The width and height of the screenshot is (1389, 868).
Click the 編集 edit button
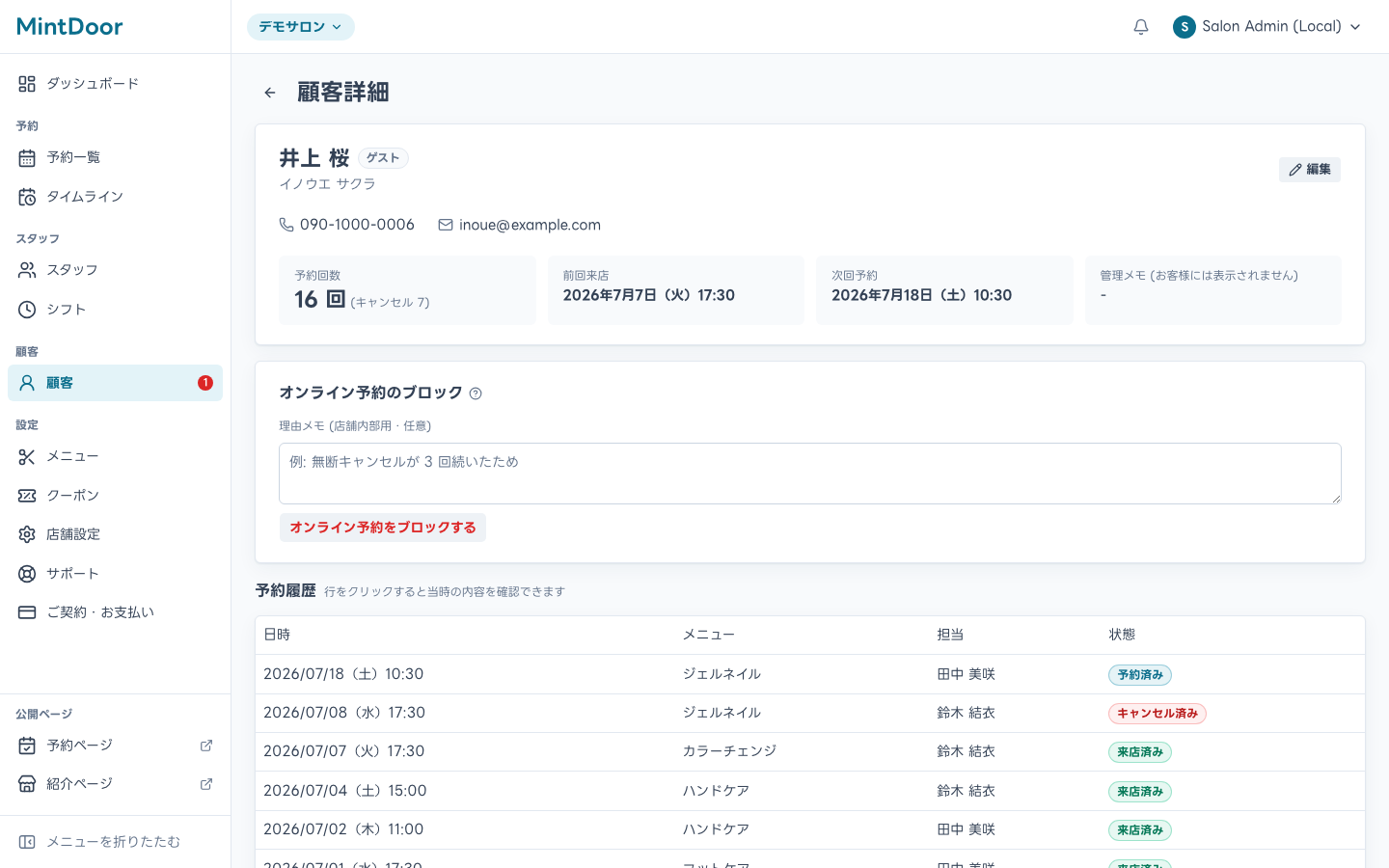click(x=1310, y=170)
